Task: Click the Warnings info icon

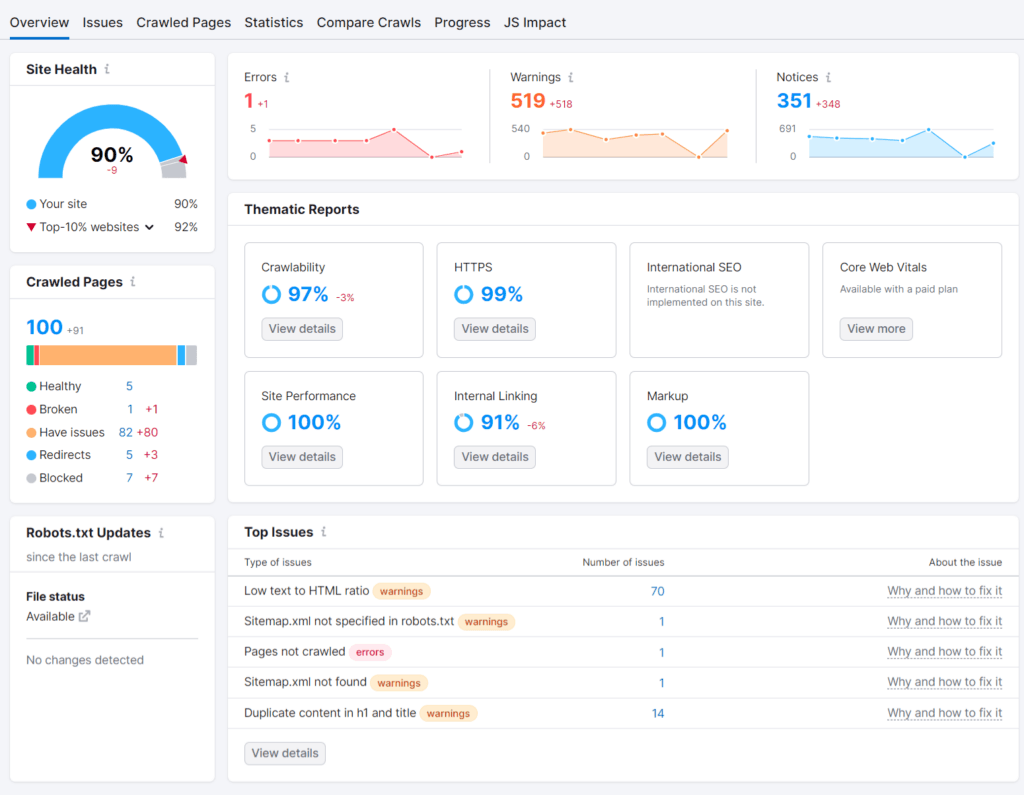Action: coord(572,77)
